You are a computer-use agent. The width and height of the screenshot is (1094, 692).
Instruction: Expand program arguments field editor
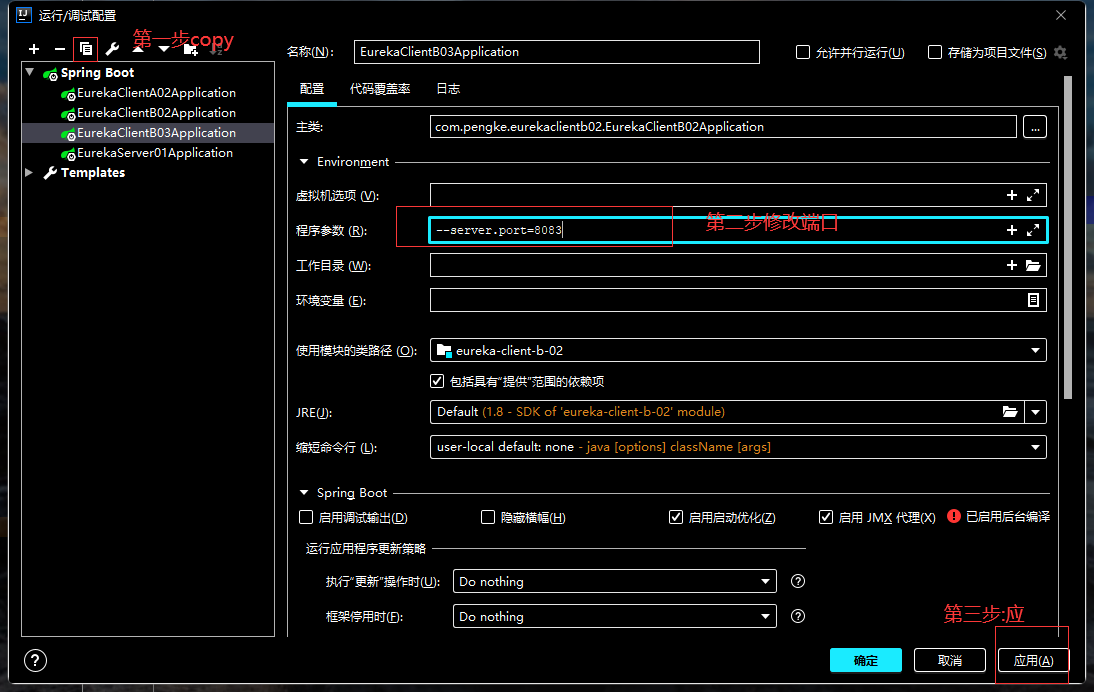pyautogui.click(x=1033, y=230)
